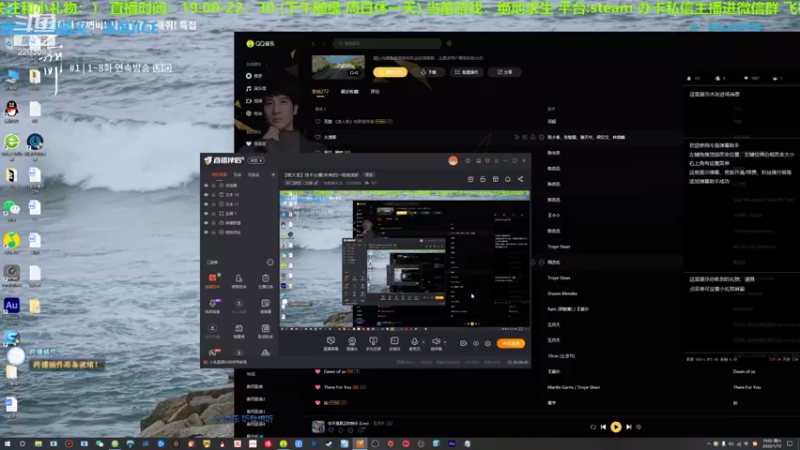Unlike Dawn of us with heart icon
The image size is (800, 450).
point(318,371)
